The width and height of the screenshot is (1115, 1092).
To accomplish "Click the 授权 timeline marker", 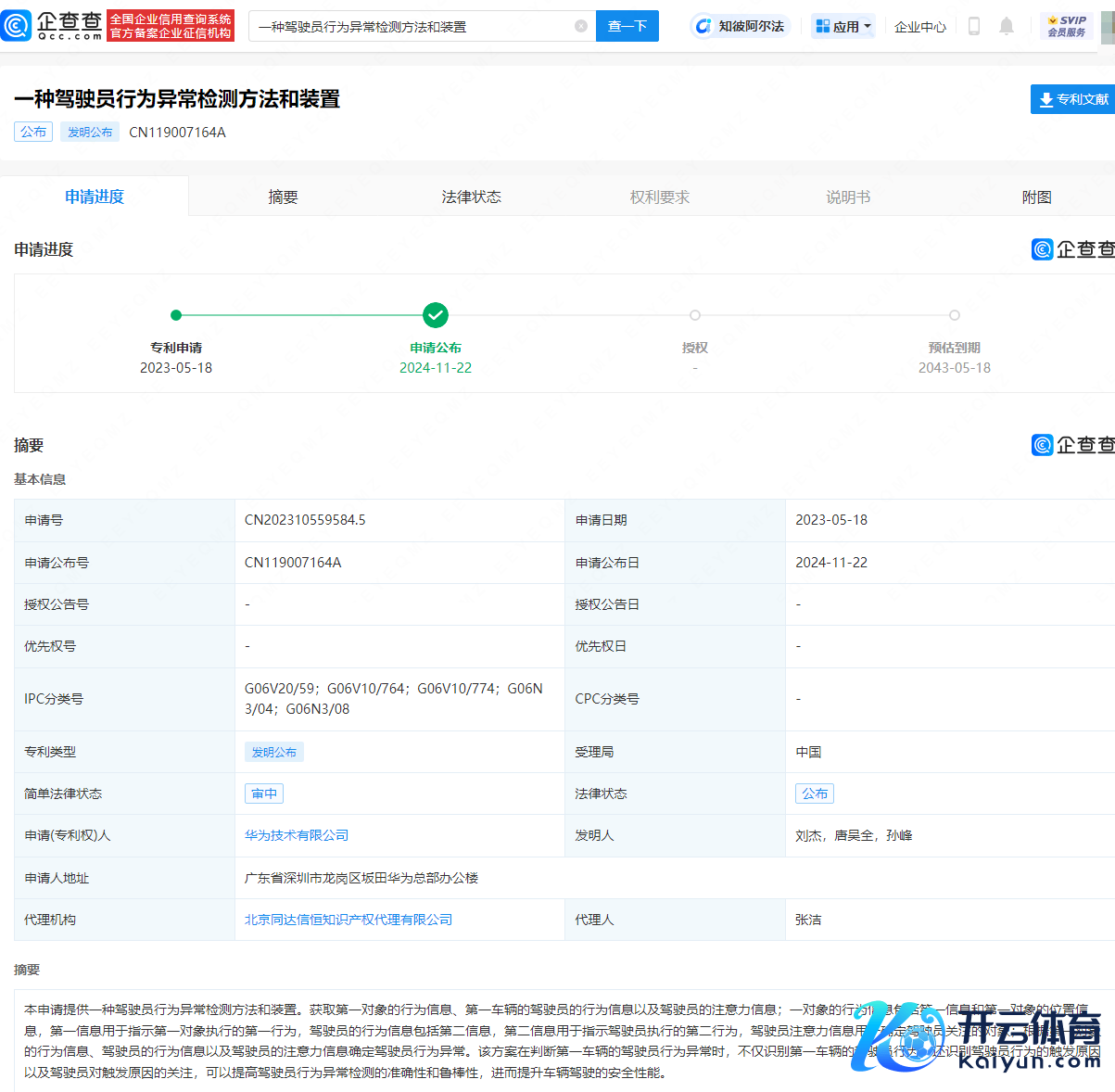I will coord(695,315).
